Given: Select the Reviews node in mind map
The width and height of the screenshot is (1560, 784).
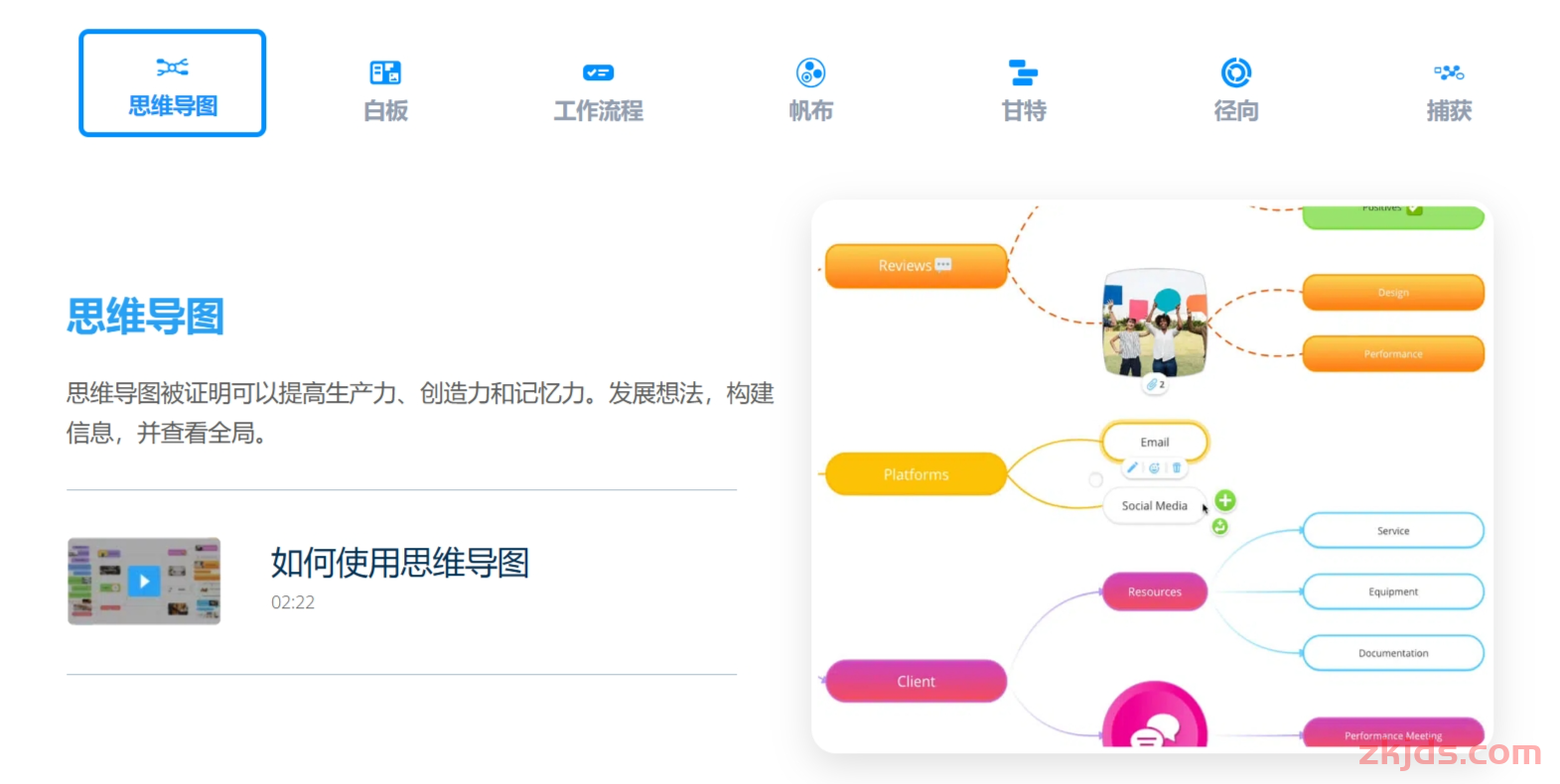Looking at the screenshot, I should [x=916, y=266].
